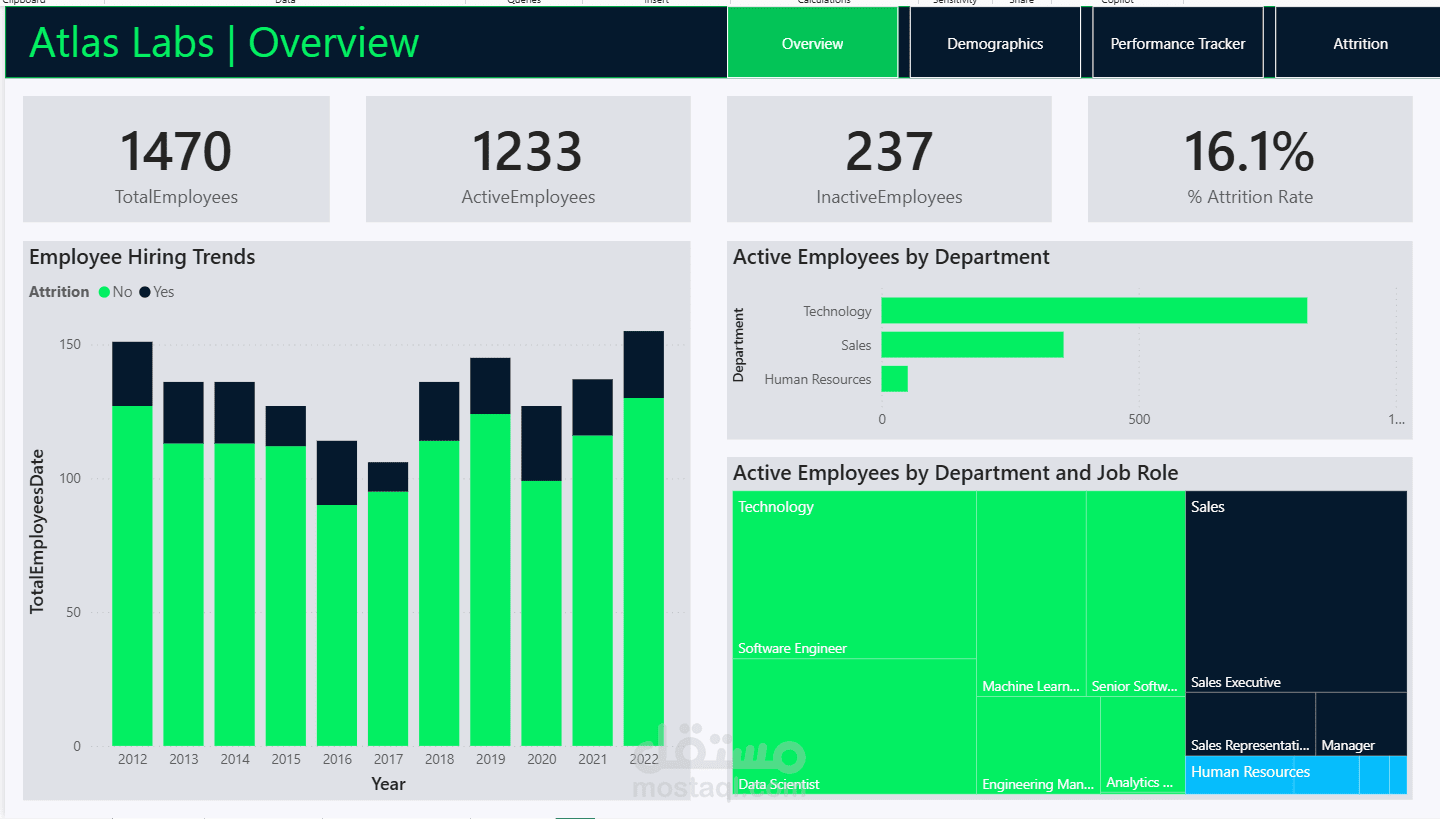Viewport: 1440px width, 819px height.
Task: Click 'Active Employees by Department' chart title
Action: 891,257
